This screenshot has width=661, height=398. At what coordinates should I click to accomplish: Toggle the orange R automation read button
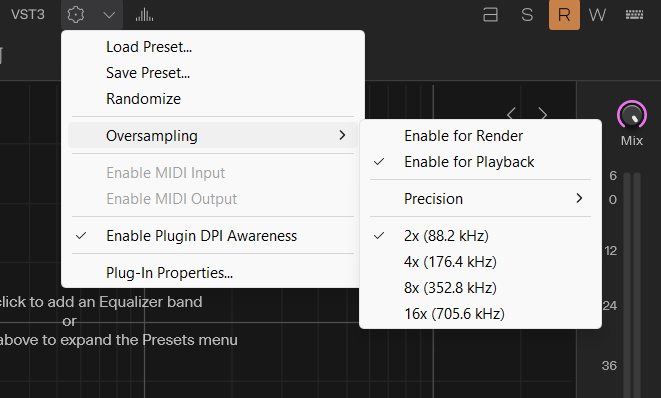click(564, 15)
